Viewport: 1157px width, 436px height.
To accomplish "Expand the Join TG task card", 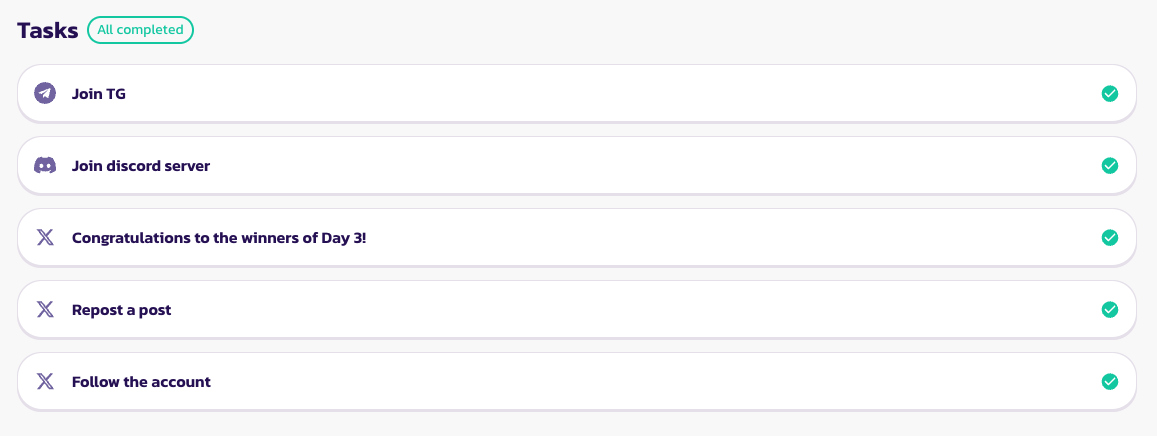I will (600, 94).
